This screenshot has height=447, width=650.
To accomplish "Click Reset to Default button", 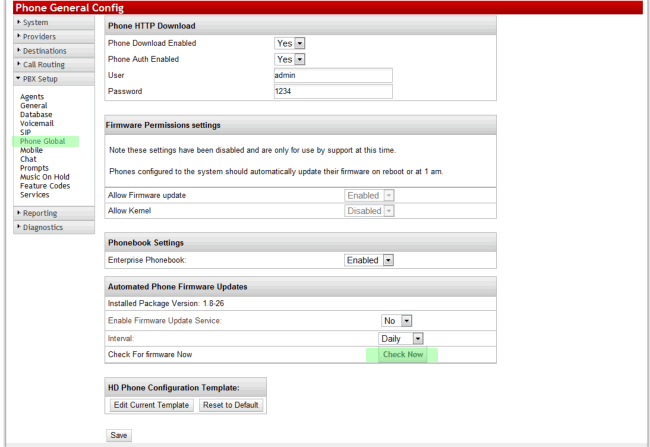I will point(231,405).
